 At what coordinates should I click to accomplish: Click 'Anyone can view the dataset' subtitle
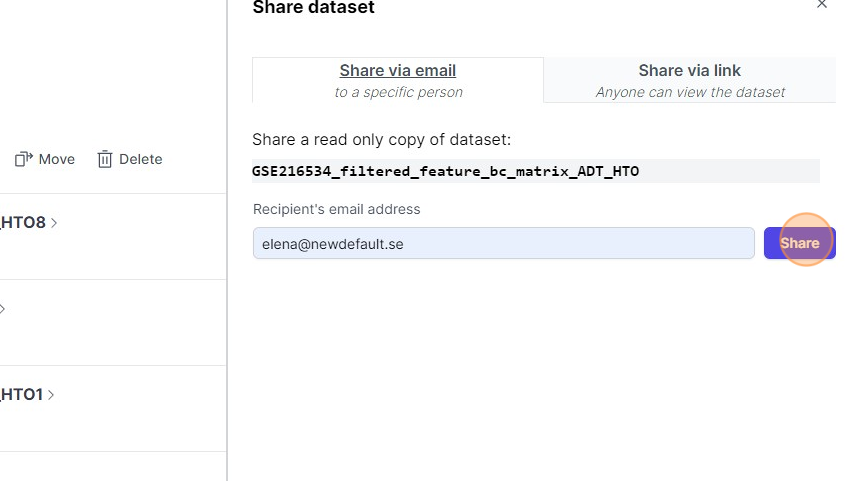click(x=690, y=92)
